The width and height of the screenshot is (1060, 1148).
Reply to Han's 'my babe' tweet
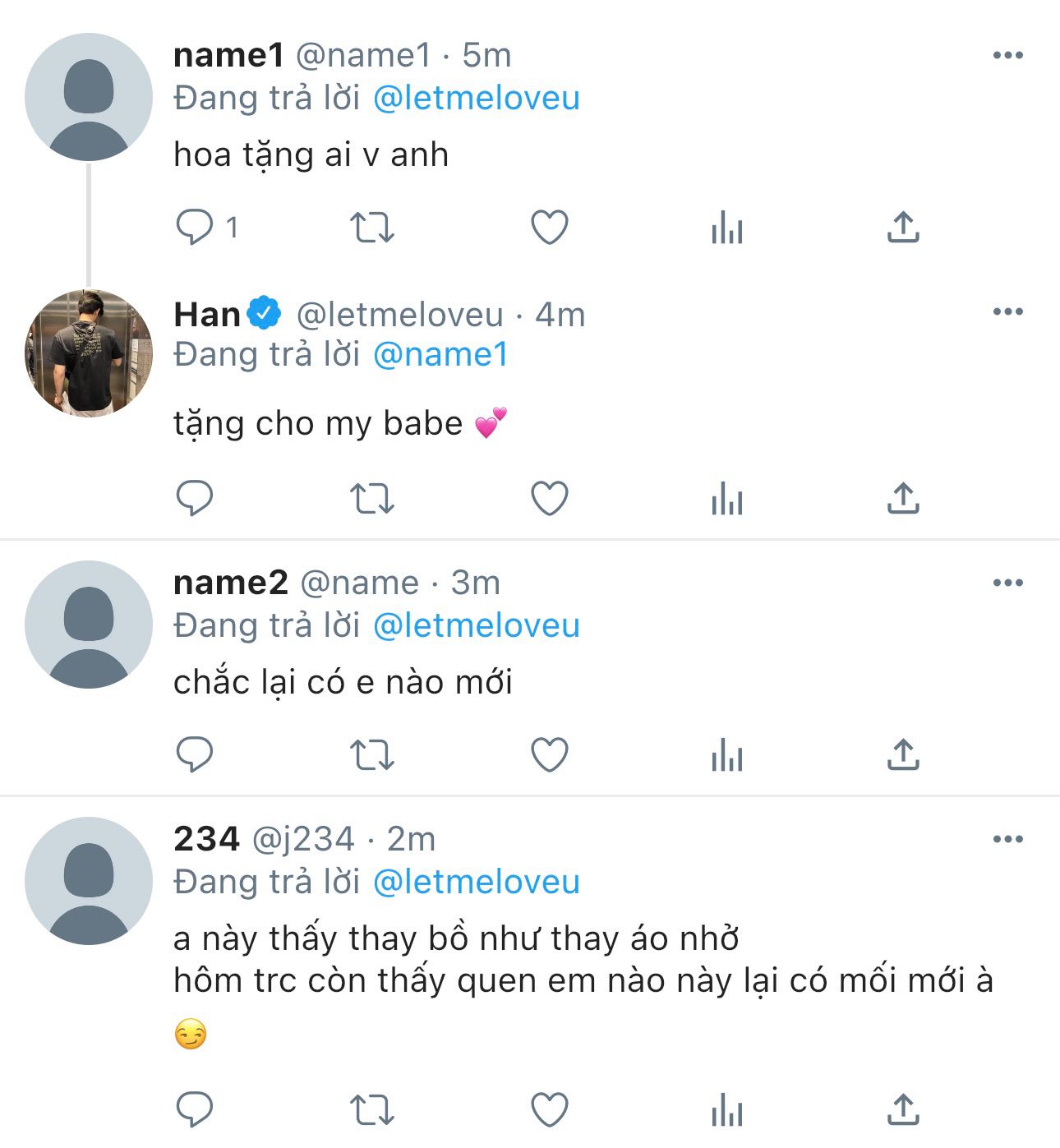click(x=196, y=498)
